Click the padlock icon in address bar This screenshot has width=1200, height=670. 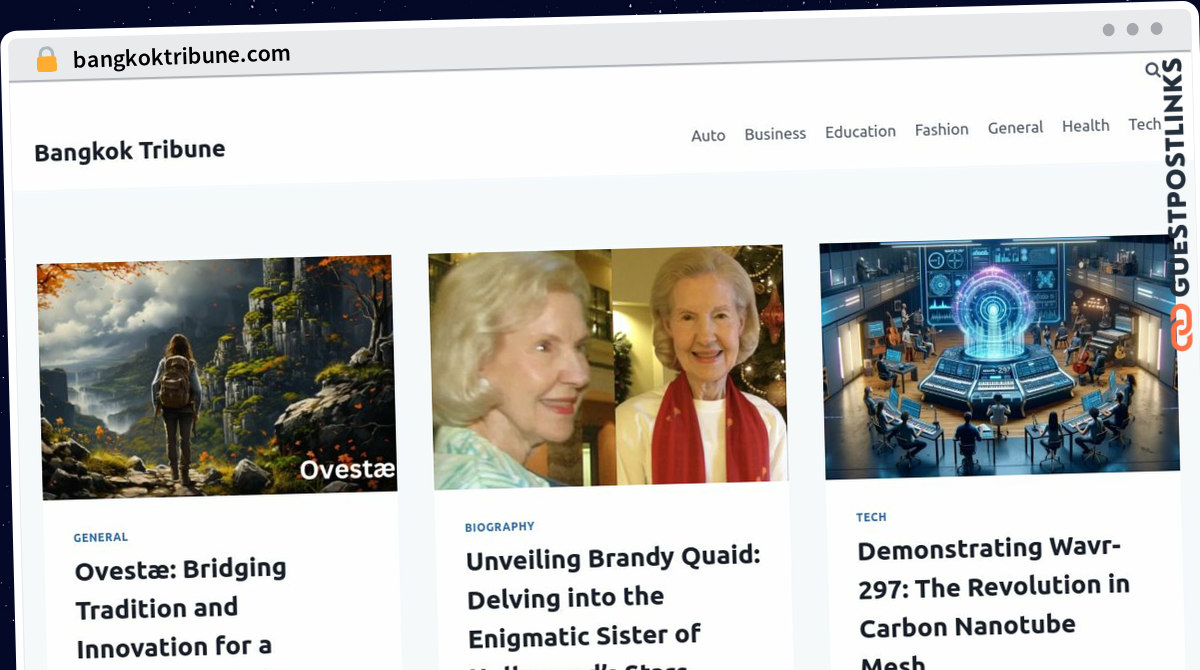[x=47, y=60]
